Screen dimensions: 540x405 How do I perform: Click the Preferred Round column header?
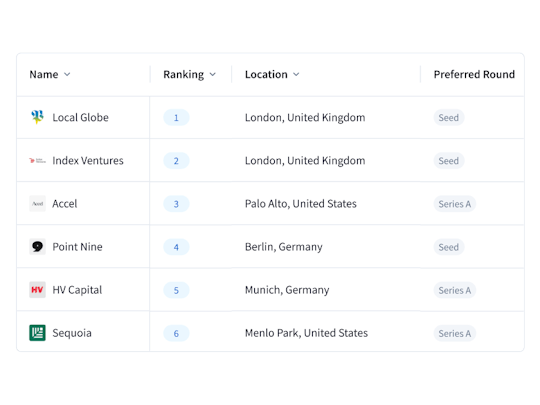pyautogui.click(x=474, y=74)
